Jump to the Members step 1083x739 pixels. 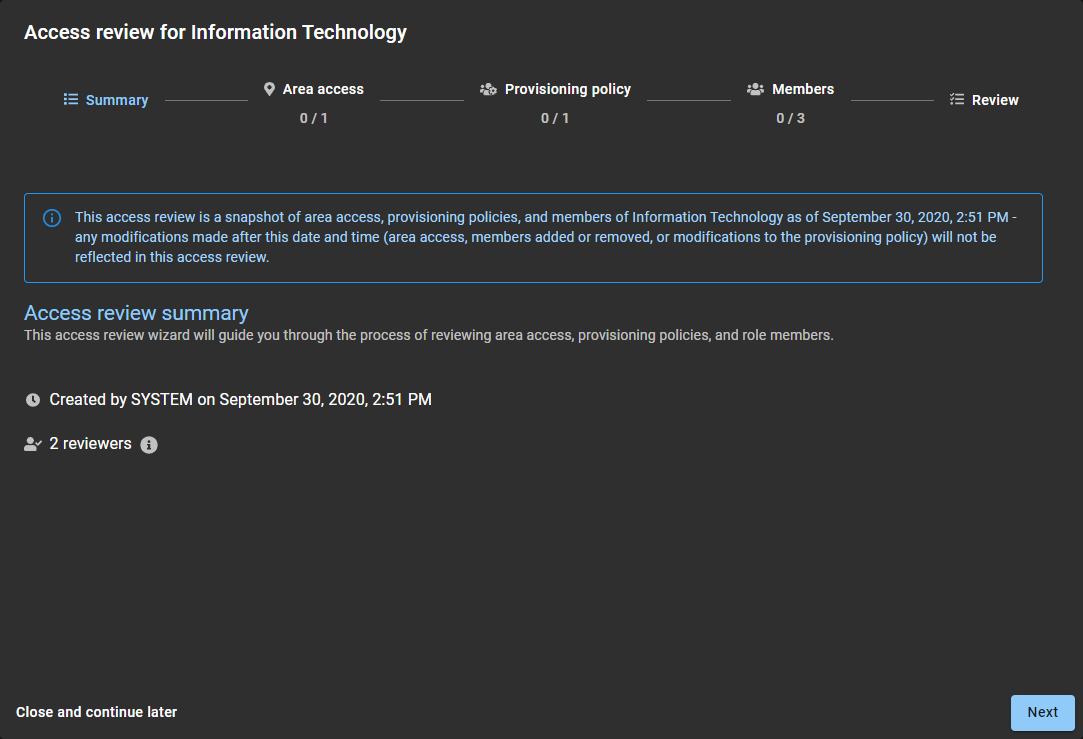click(802, 89)
